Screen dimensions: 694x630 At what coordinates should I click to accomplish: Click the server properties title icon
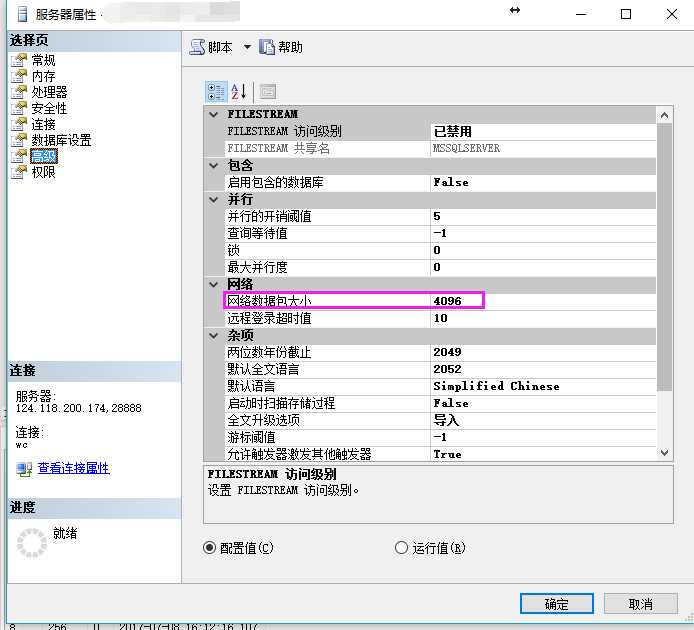pos(22,14)
